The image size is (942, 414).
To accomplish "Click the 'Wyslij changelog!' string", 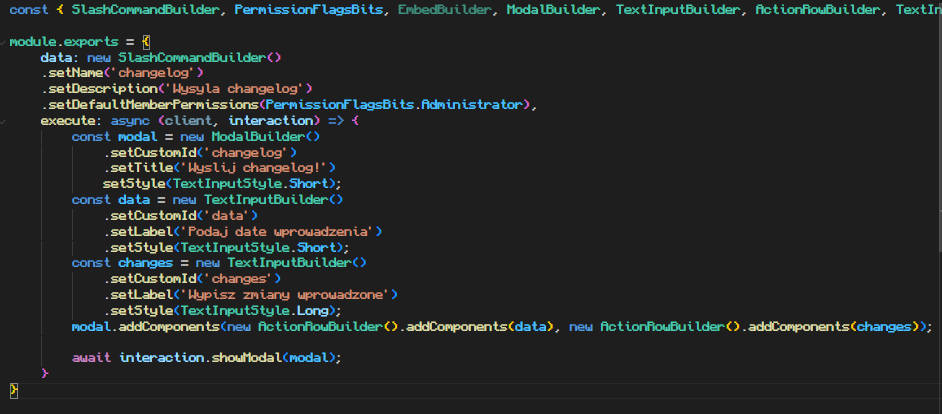I will coord(255,168).
